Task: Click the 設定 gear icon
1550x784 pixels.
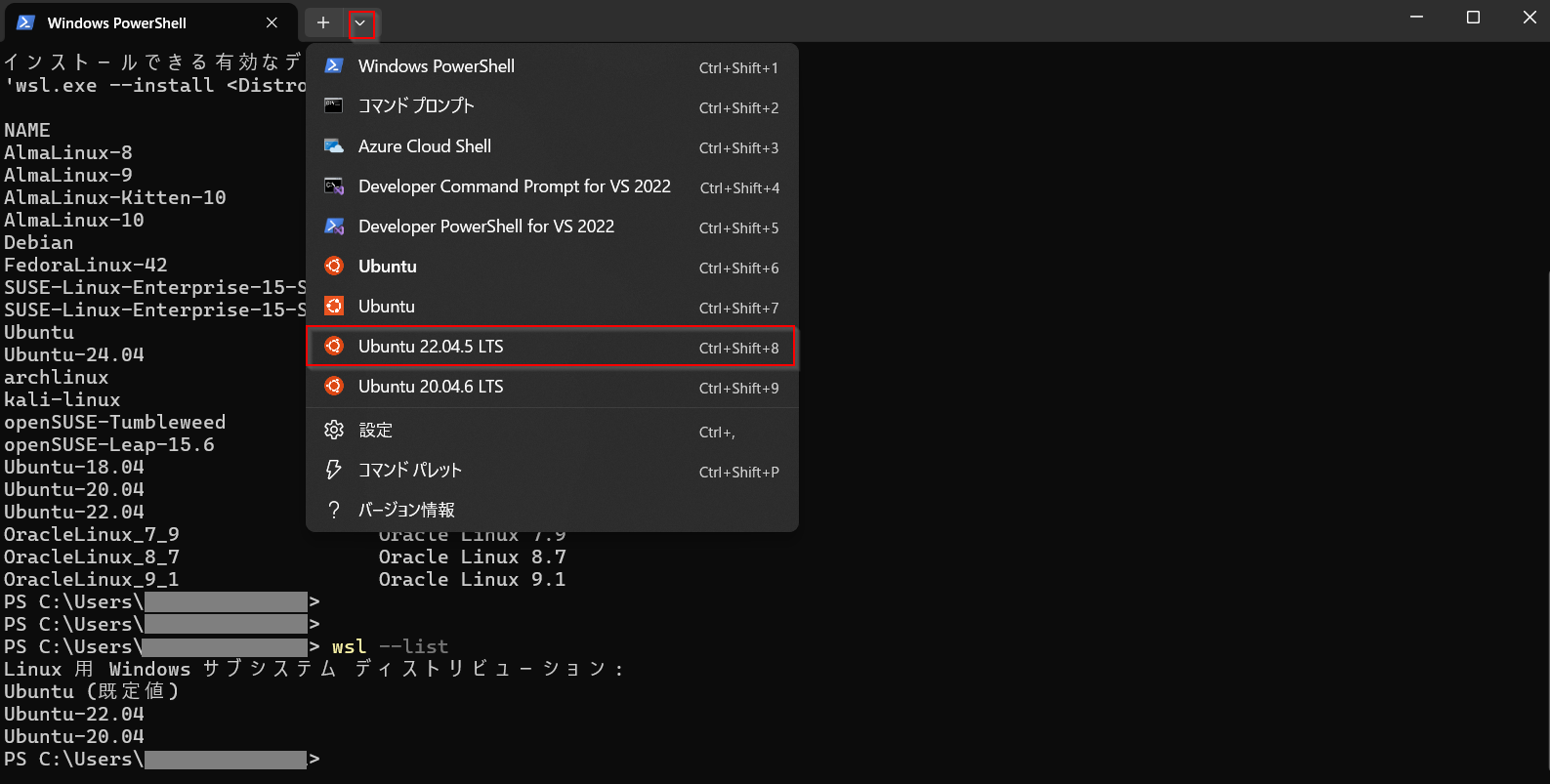Action: pyautogui.click(x=334, y=430)
